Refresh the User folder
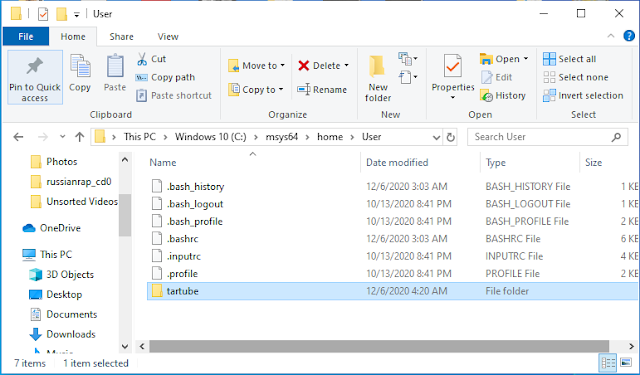 [x=450, y=137]
